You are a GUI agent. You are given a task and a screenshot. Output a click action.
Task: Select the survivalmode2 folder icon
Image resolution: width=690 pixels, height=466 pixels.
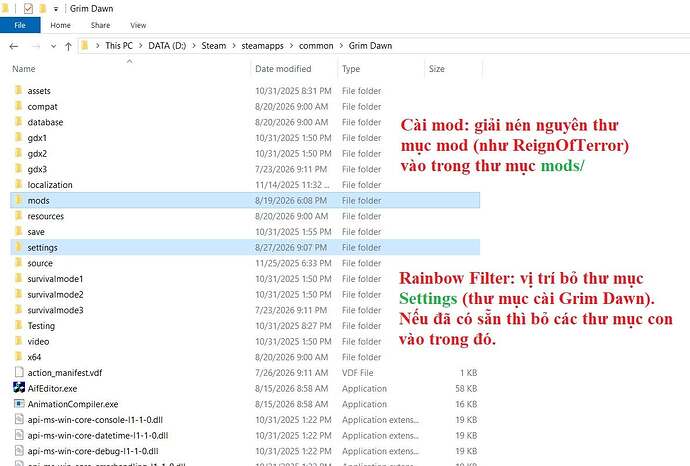point(18,294)
